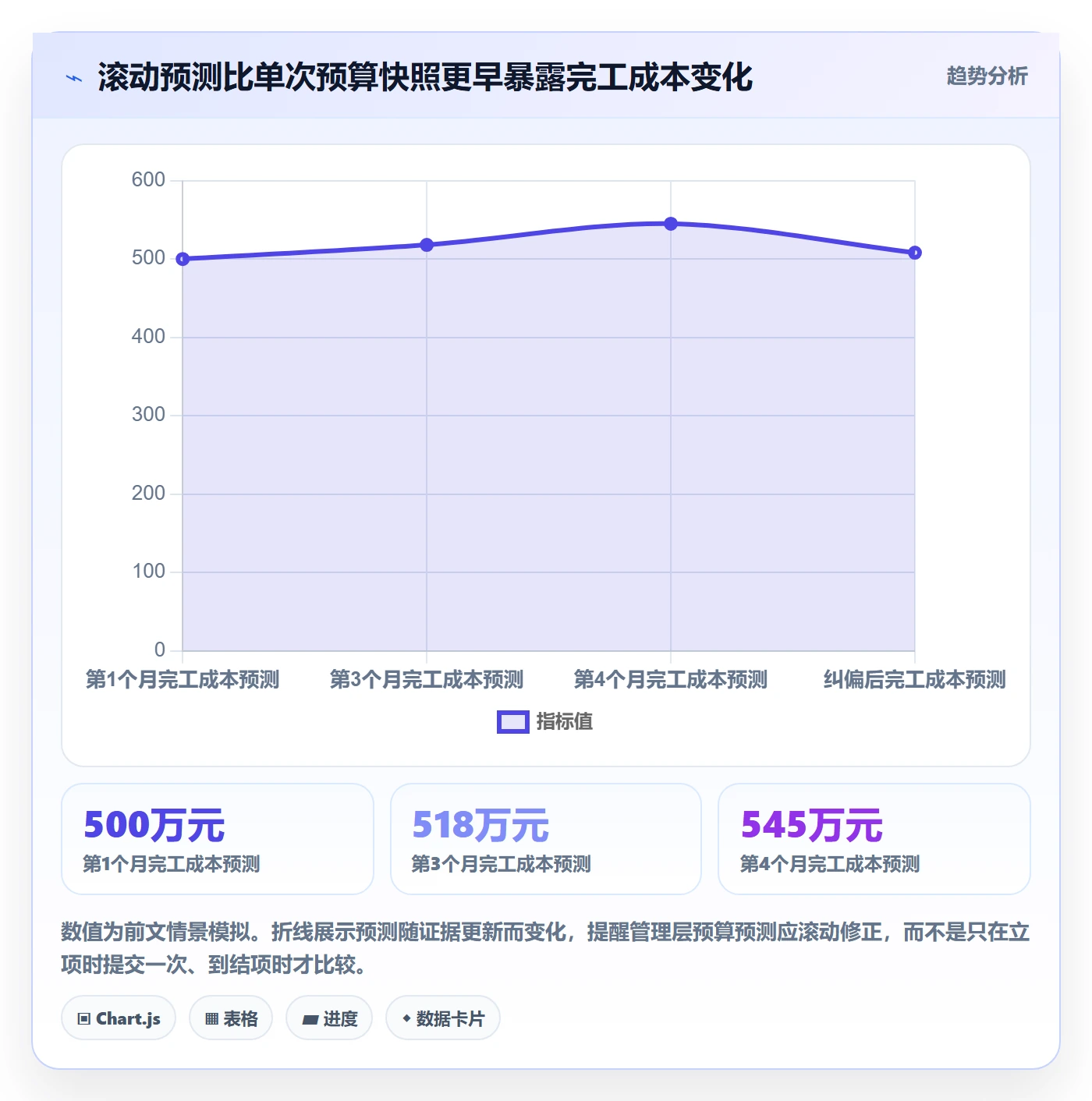
Task: Click the y-axis value 100
Action: tap(148, 571)
